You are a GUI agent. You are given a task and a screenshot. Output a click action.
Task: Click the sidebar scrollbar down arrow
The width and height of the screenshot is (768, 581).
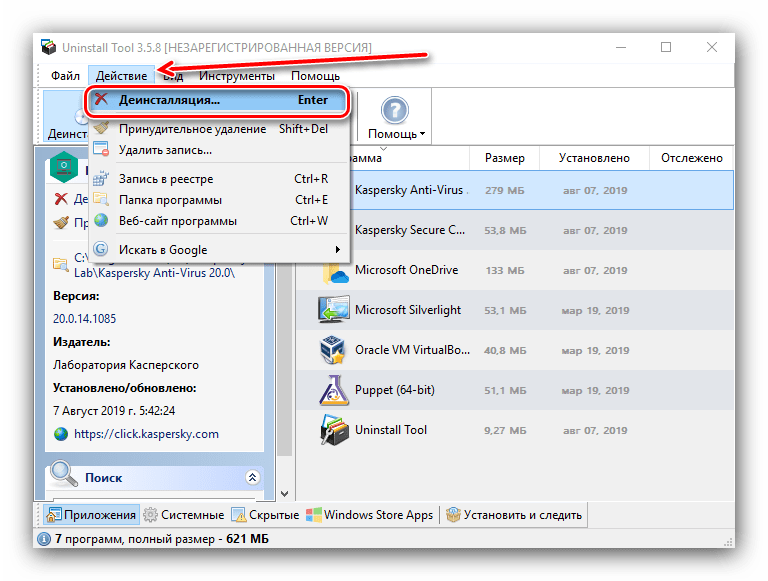click(285, 493)
